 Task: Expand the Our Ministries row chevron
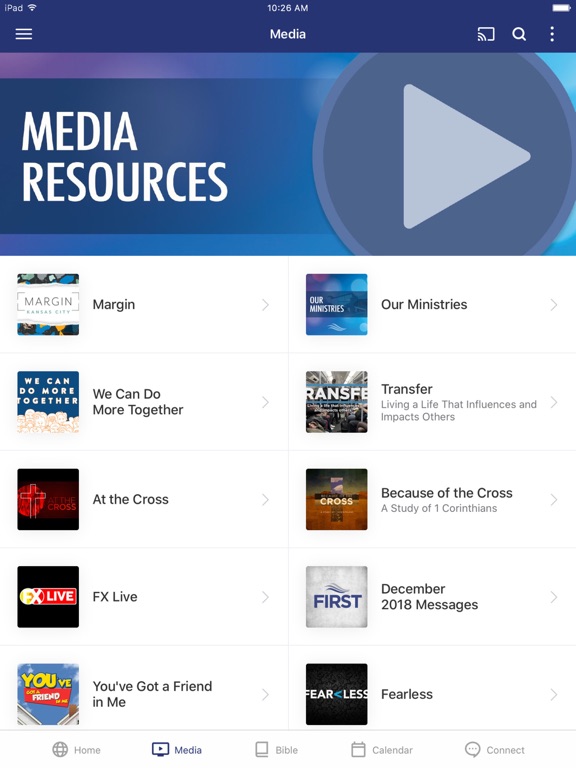554,305
